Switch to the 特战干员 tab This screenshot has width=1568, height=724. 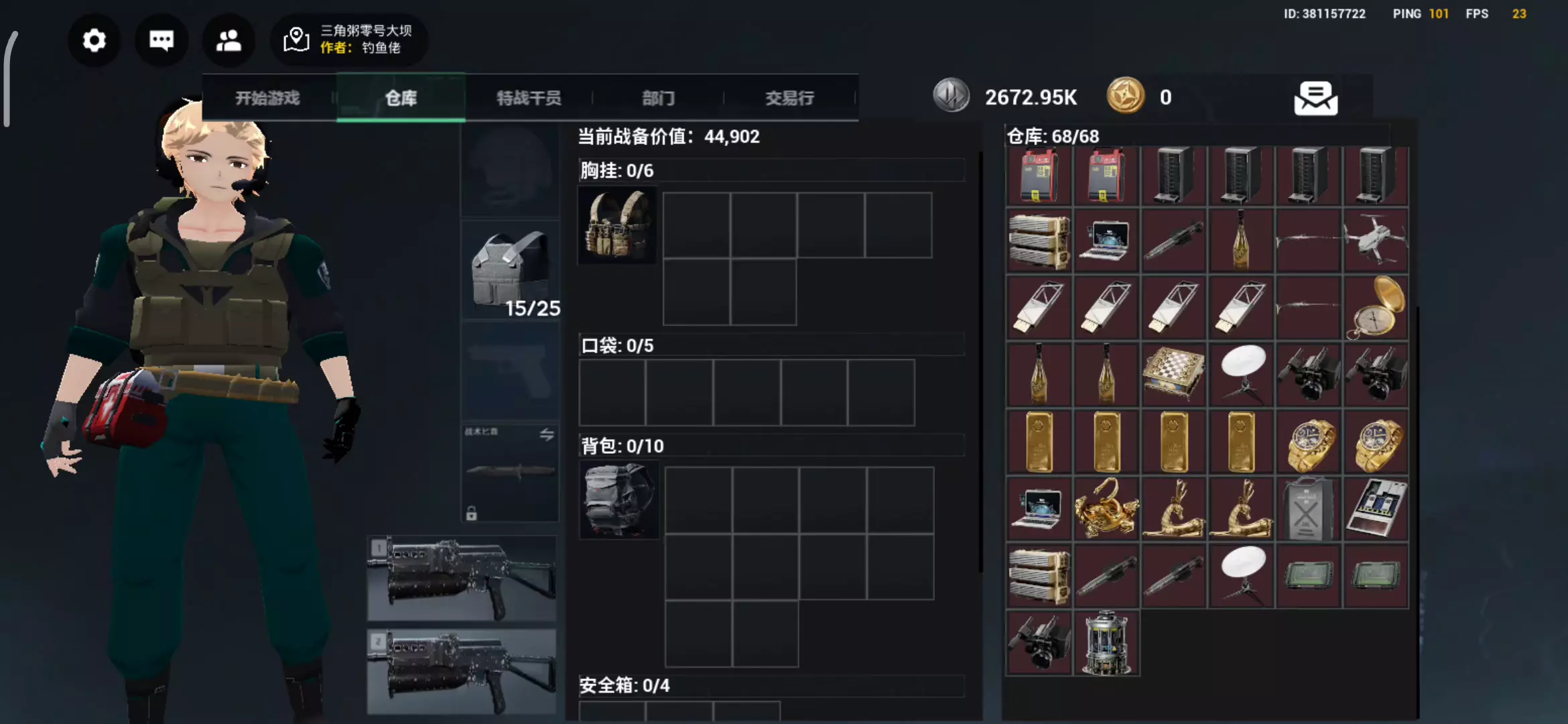coord(529,98)
